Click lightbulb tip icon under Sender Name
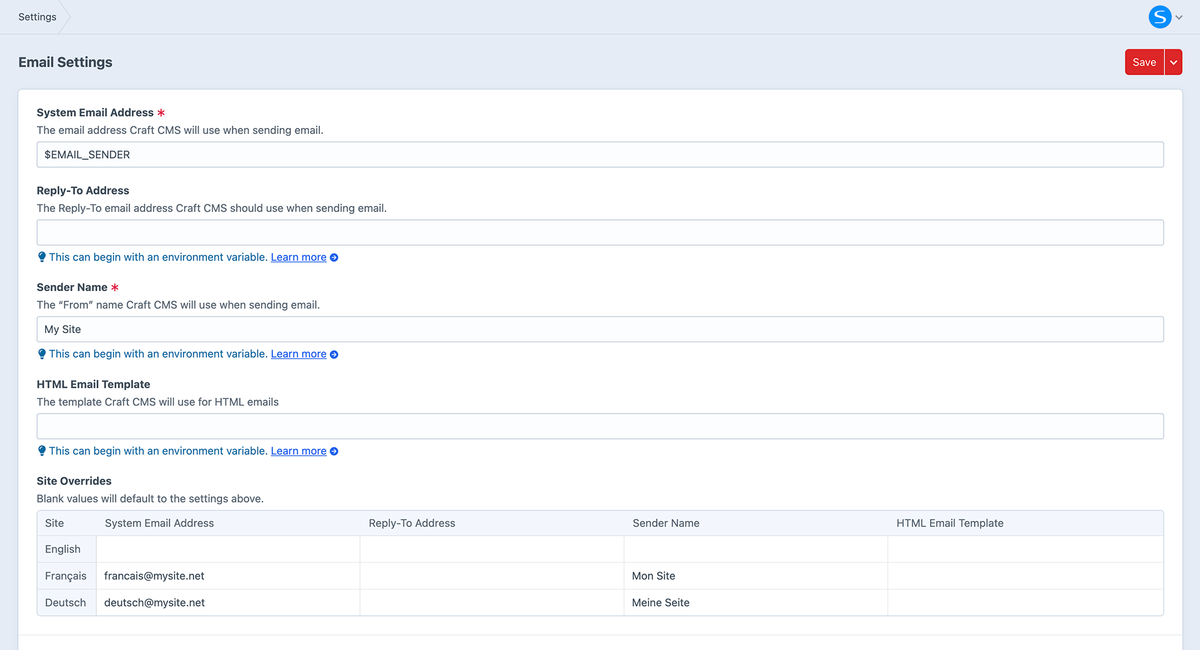1200x650 pixels. [42, 354]
